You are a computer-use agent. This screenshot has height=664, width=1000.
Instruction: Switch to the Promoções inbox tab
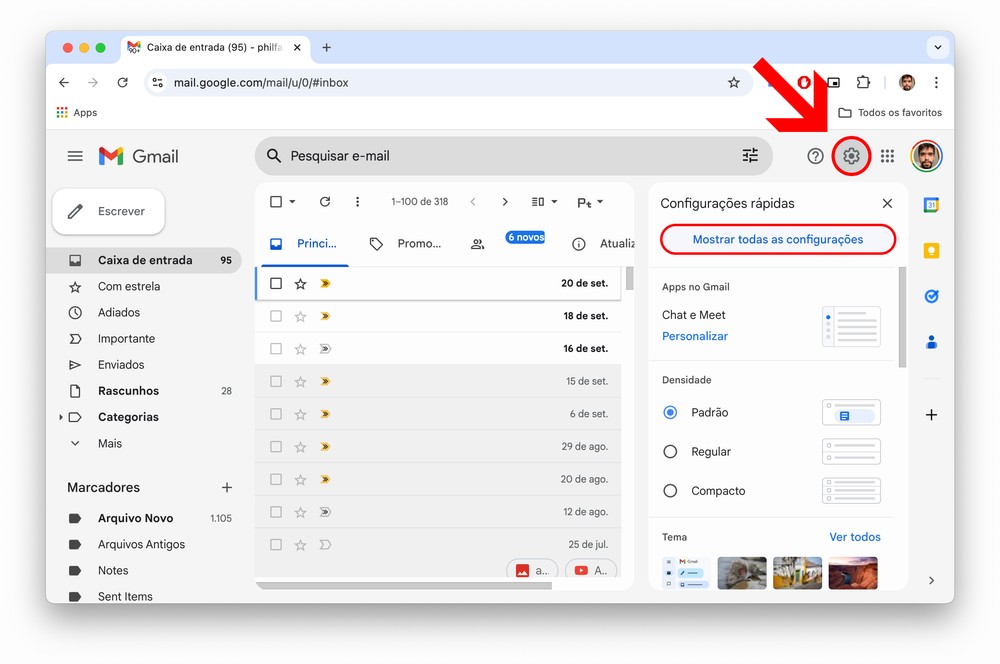pos(407,243)
